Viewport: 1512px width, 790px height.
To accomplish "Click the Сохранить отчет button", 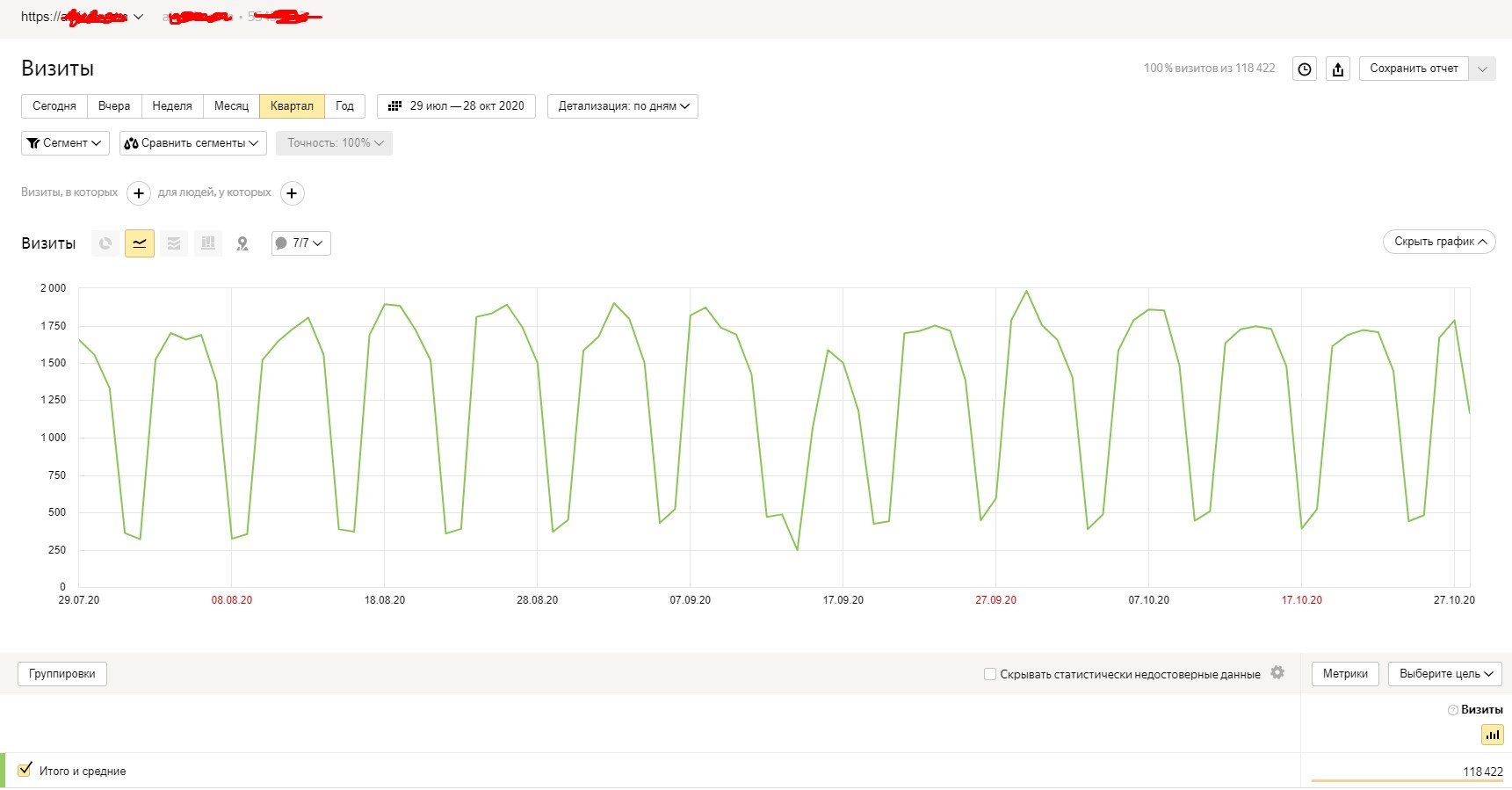I will tap(1414, 69).
